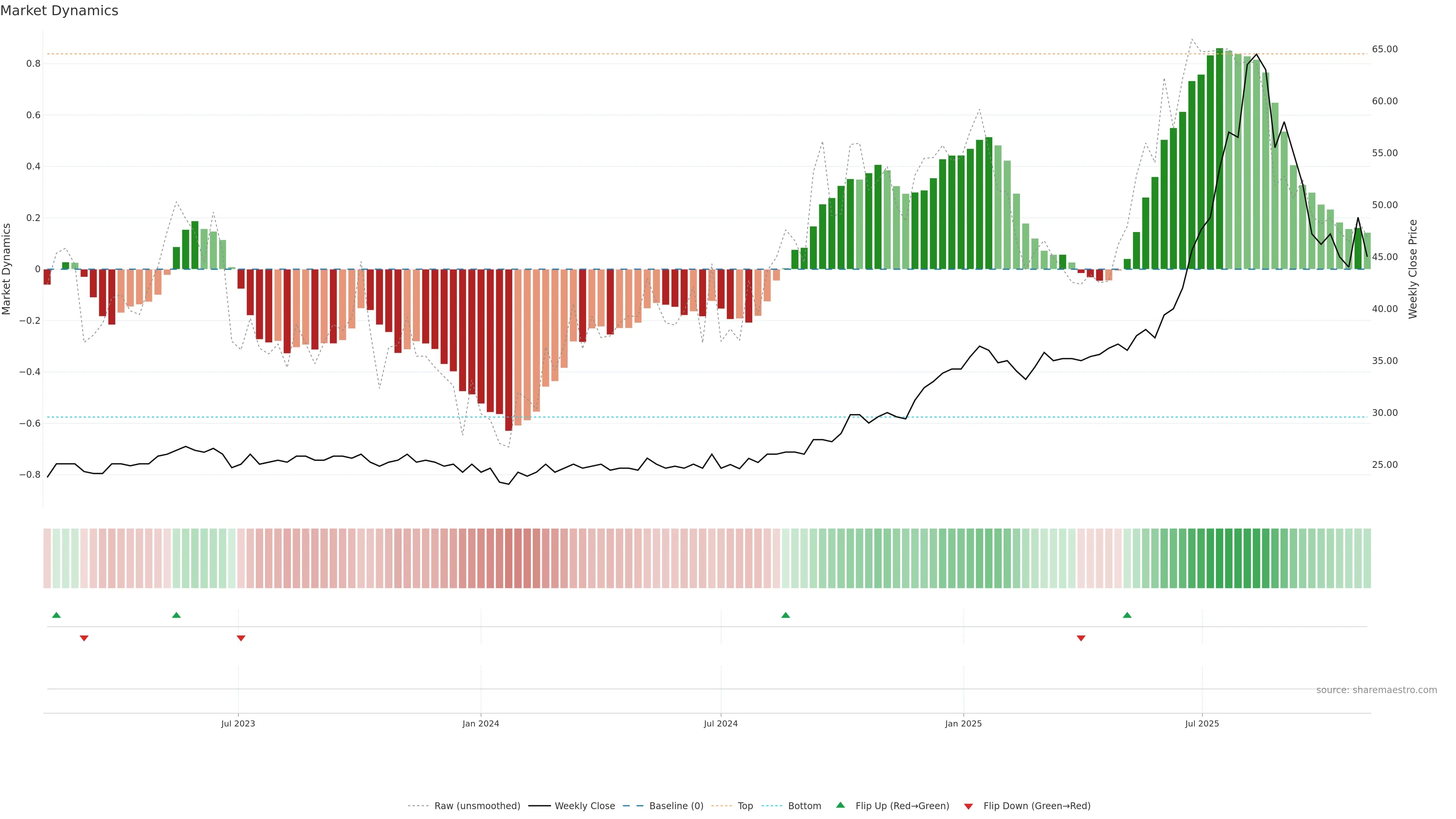This screenshot has height=819, width=1456.
Task: Toggle the Weekly Close legend entry
Action: coord(584,806)
